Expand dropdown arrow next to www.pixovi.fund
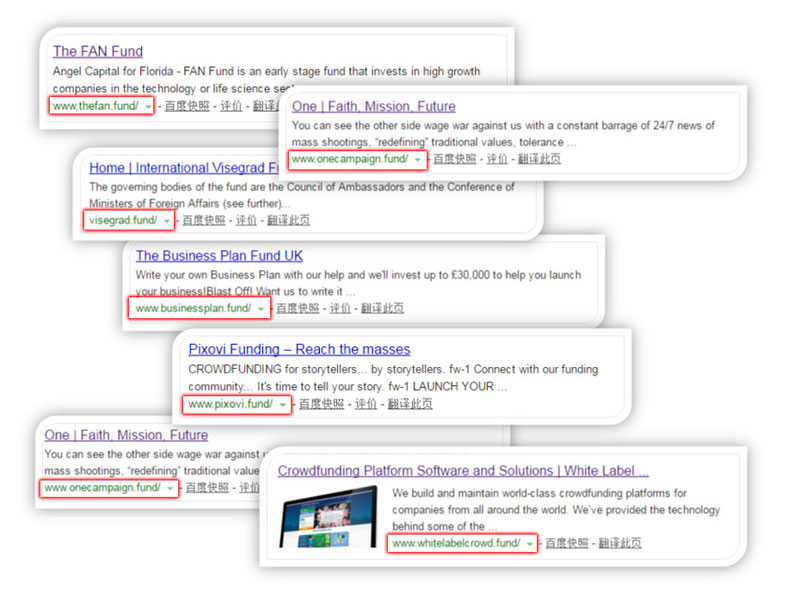The image size is (800, 600). click(x=282, y=405)
